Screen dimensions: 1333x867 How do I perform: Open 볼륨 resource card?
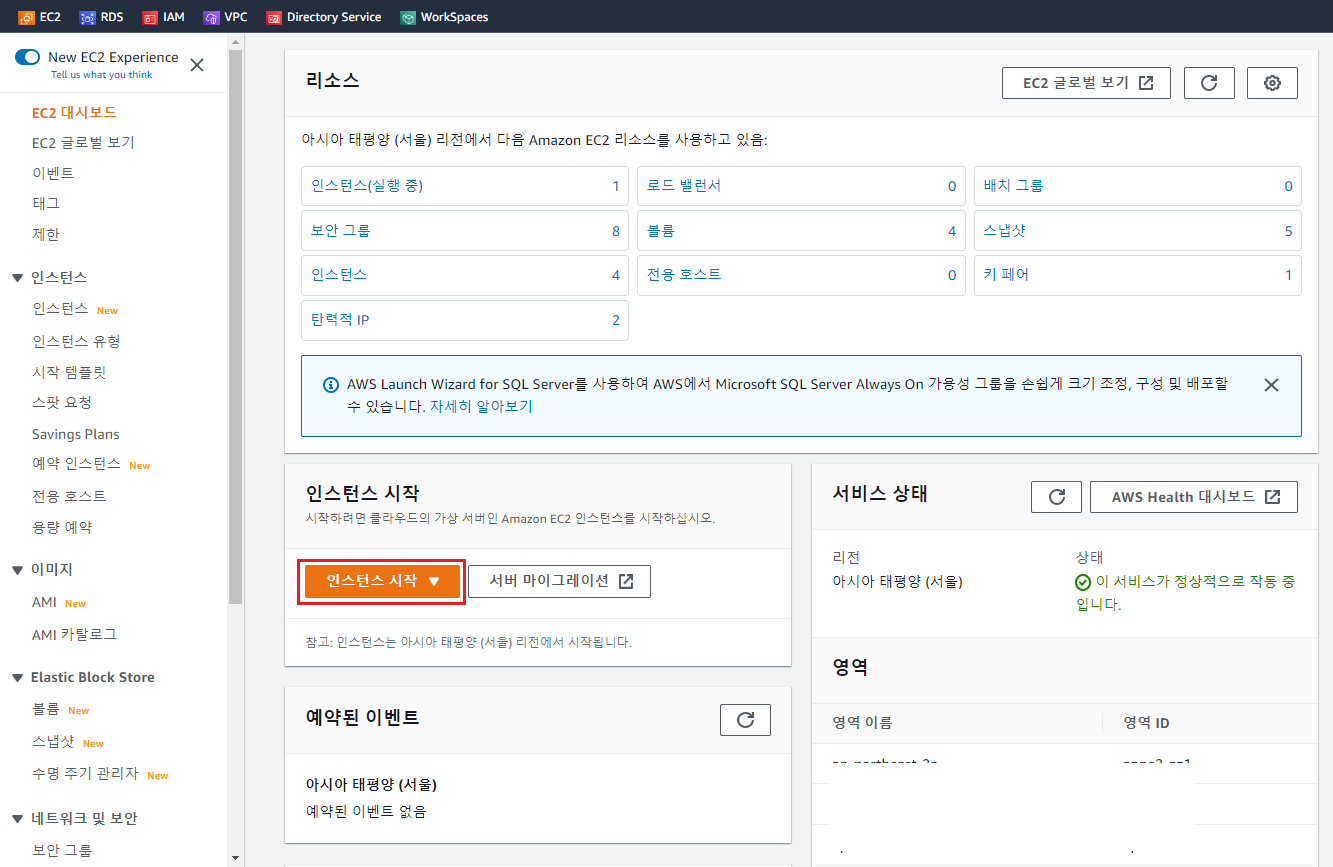pos(801,231)
